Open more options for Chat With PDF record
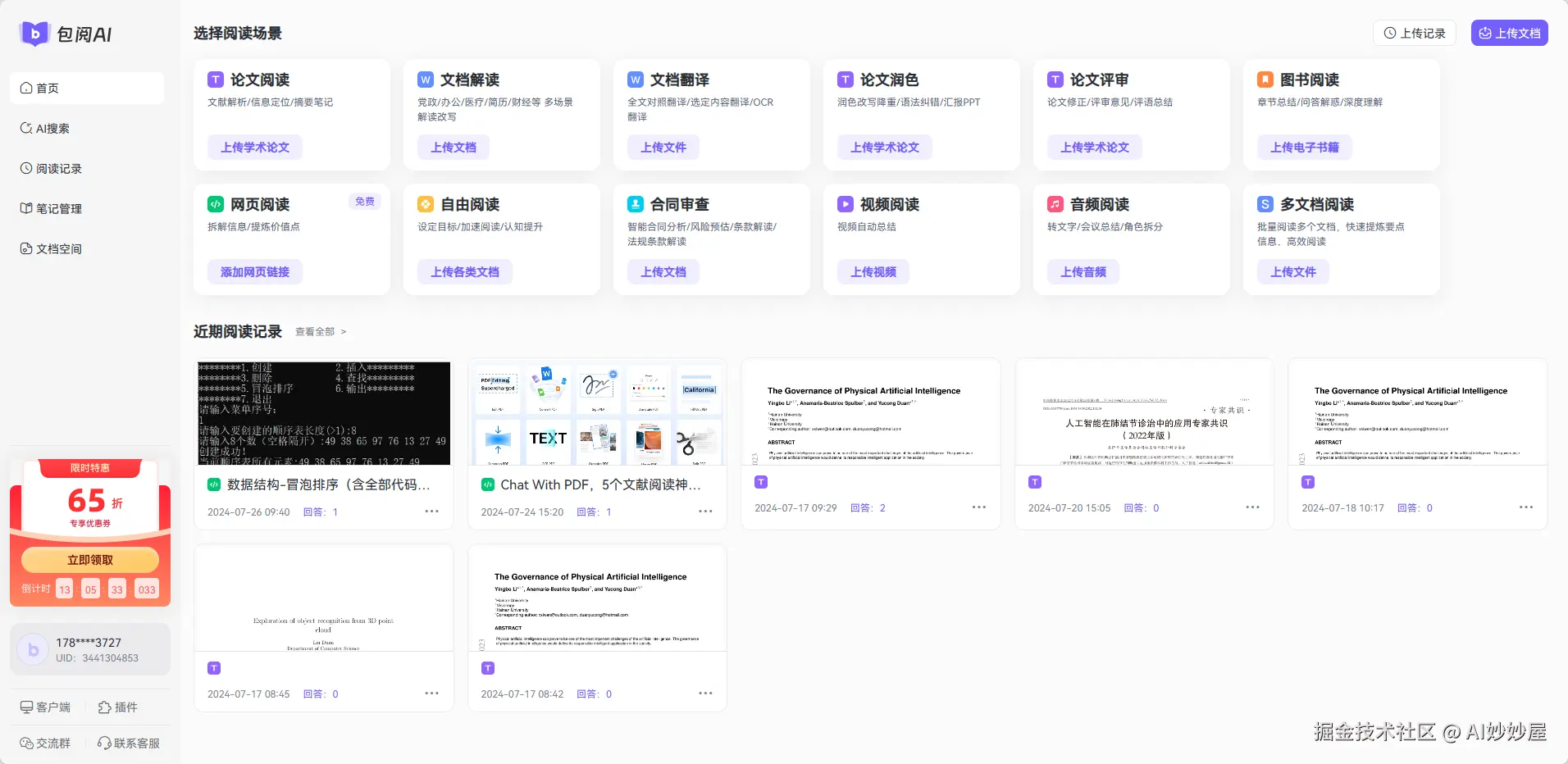1568x764 pixels. click(705, 512)
